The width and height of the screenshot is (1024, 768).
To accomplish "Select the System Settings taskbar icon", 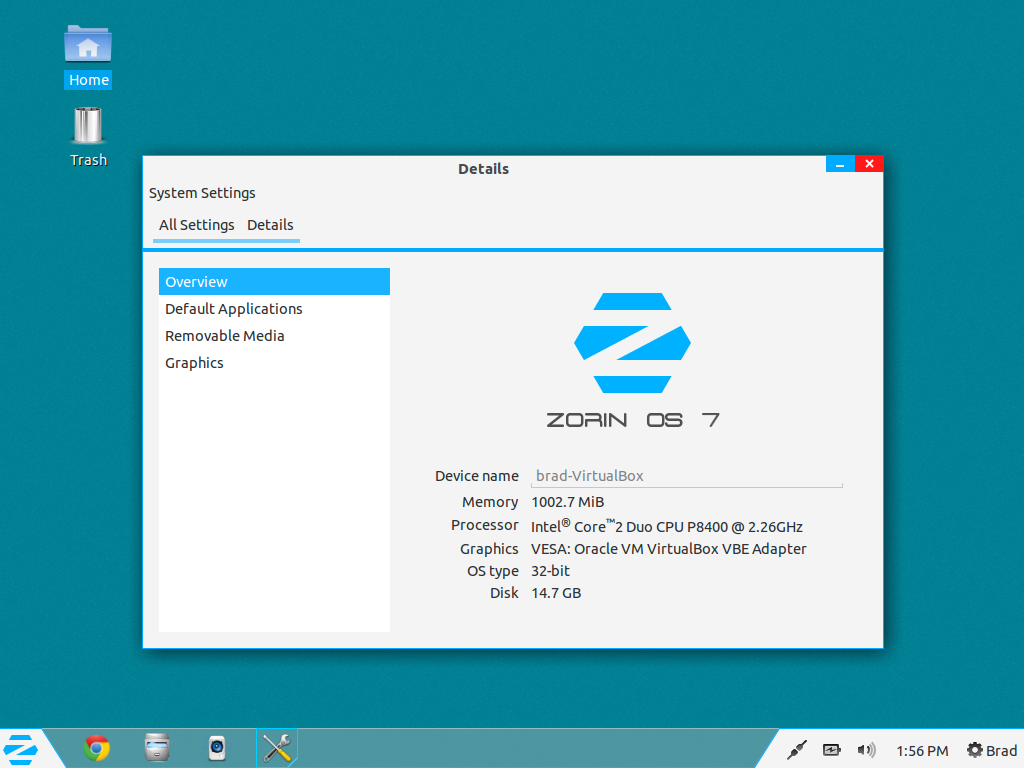I will (277, 748).
